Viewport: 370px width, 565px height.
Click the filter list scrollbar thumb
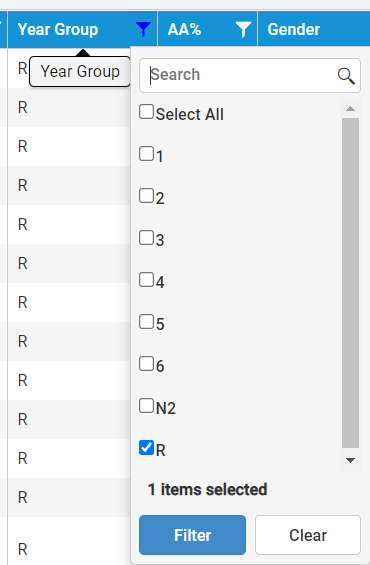pos(350,283)
